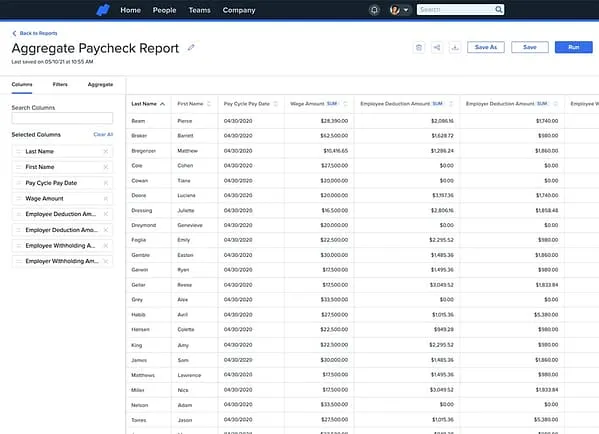Click the Search Columns input field
Viewport: 599px width, 434px height.
point(62,118)
